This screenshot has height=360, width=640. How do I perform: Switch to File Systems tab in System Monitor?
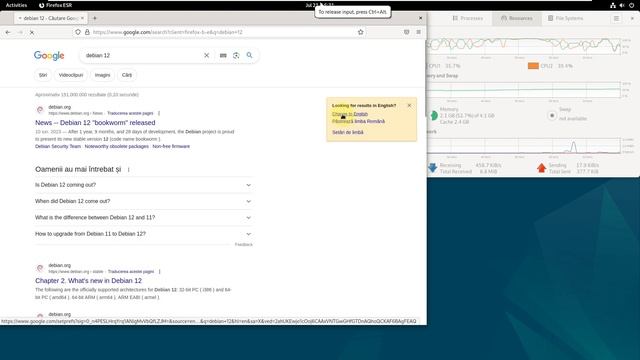(x=566, y=18)
